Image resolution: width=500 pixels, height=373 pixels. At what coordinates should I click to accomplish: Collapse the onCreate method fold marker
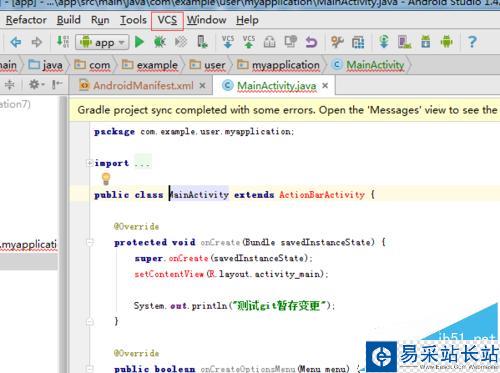tap(90, 242)
